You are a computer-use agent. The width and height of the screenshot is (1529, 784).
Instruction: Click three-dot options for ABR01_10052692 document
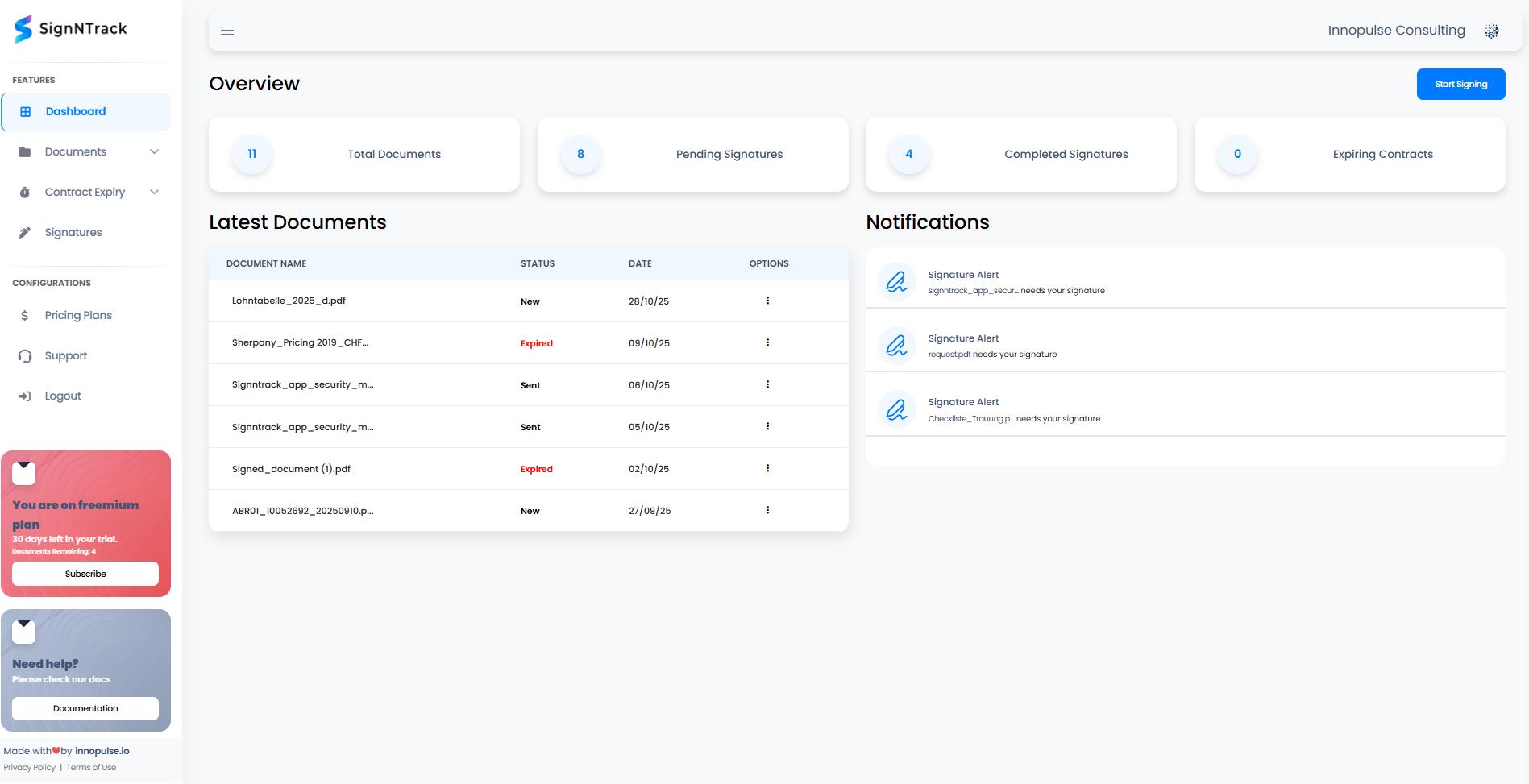click(767, 510)
